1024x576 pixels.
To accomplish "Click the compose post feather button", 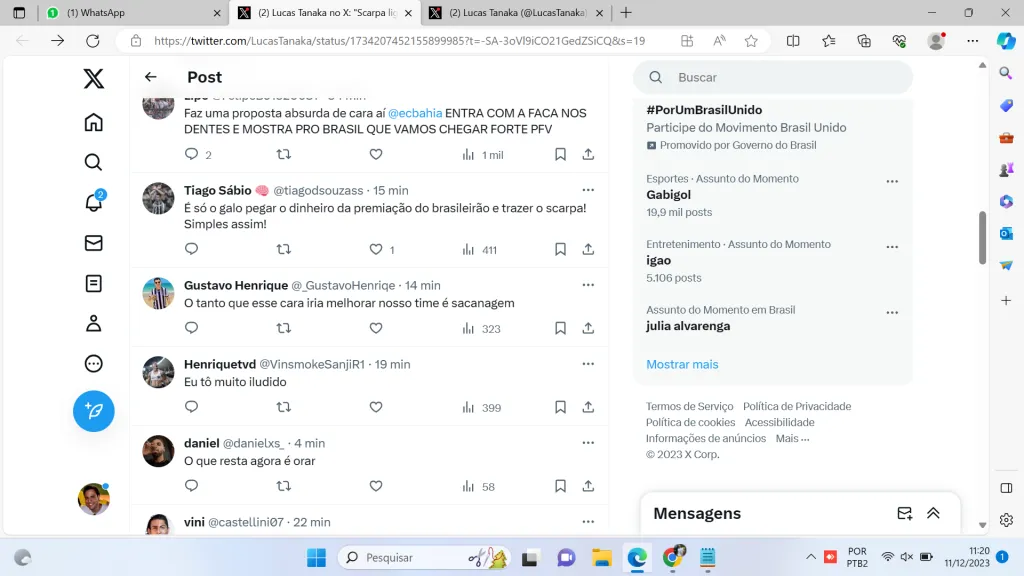I will click(93, 411).
